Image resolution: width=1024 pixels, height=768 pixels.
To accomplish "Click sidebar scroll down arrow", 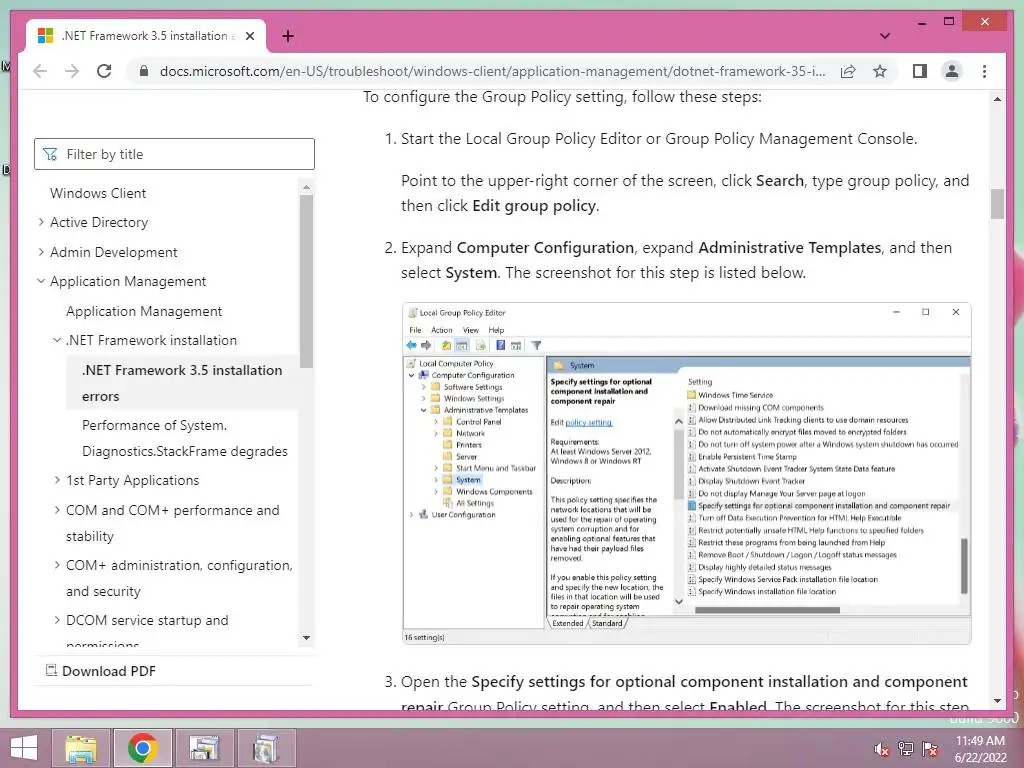I will click(306, 637).
